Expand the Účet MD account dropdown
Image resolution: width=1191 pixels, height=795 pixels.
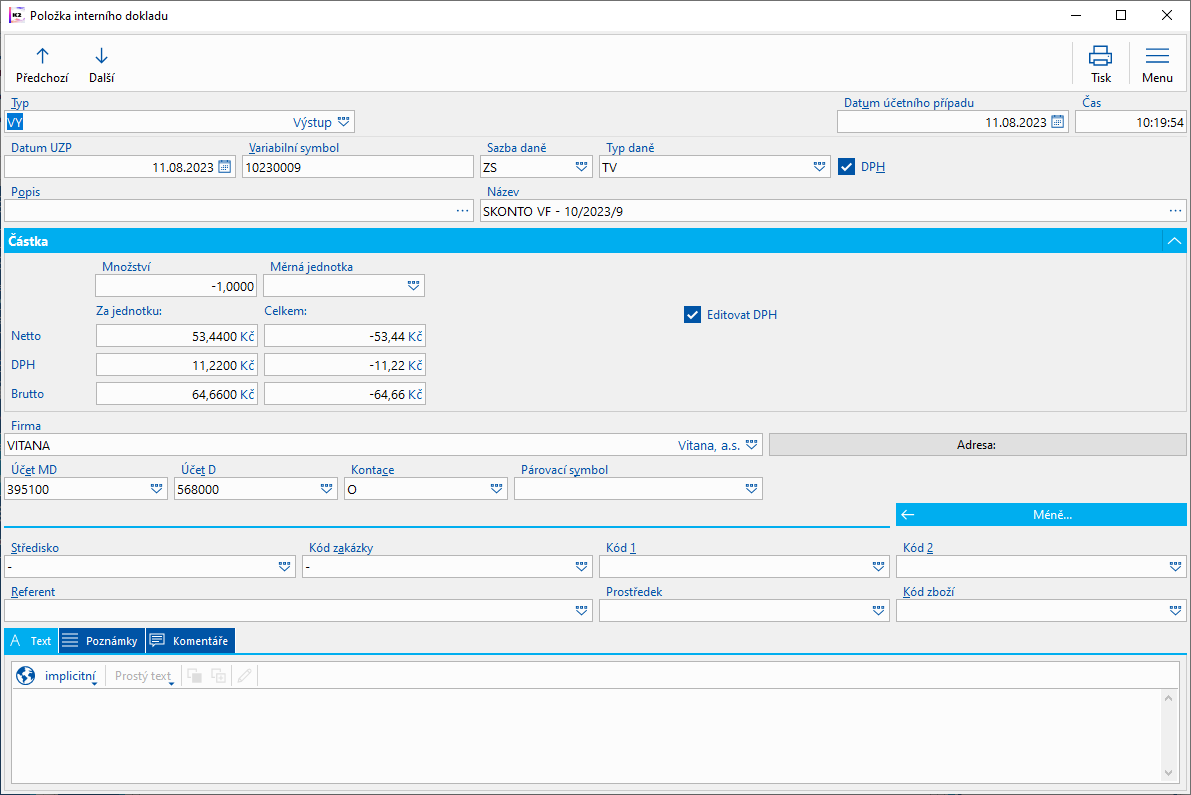point(156,489)
